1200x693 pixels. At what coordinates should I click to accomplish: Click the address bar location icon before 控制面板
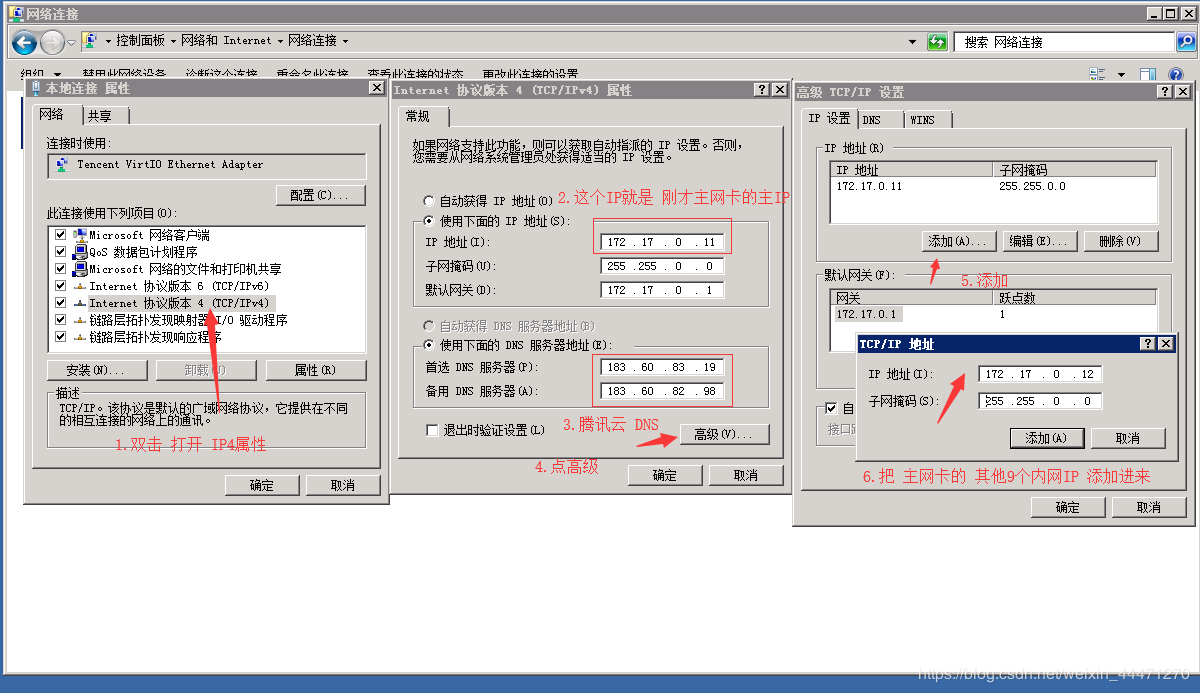pos(90,41)
